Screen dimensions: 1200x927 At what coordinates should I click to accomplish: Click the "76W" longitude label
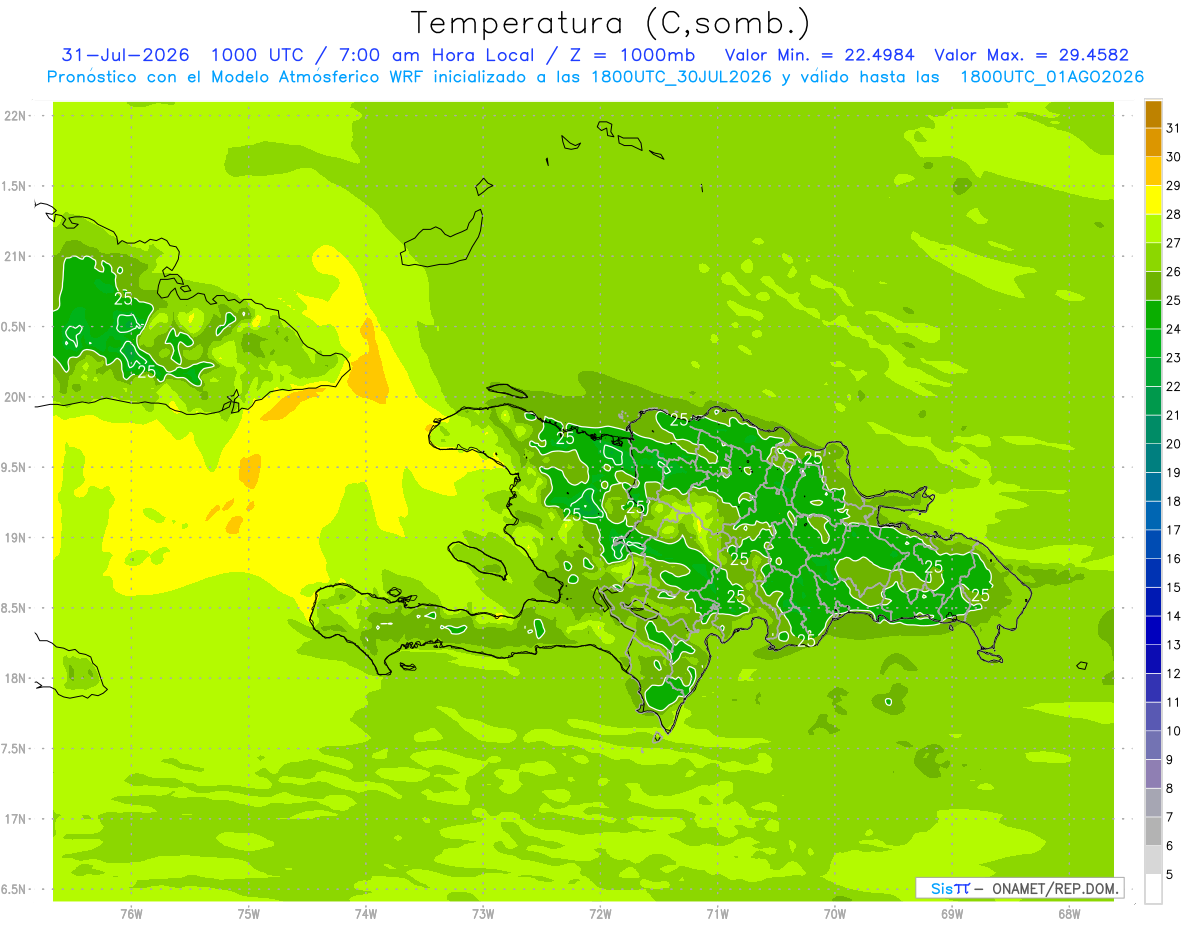tap(131, 915)
